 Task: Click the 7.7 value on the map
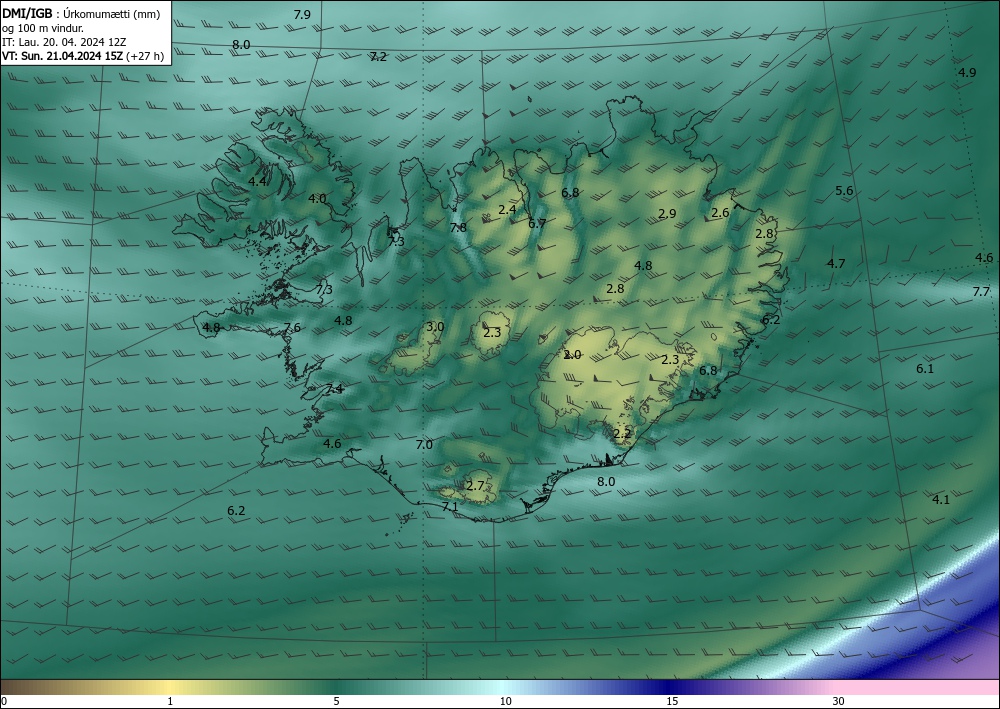click(x=981, y=291)
